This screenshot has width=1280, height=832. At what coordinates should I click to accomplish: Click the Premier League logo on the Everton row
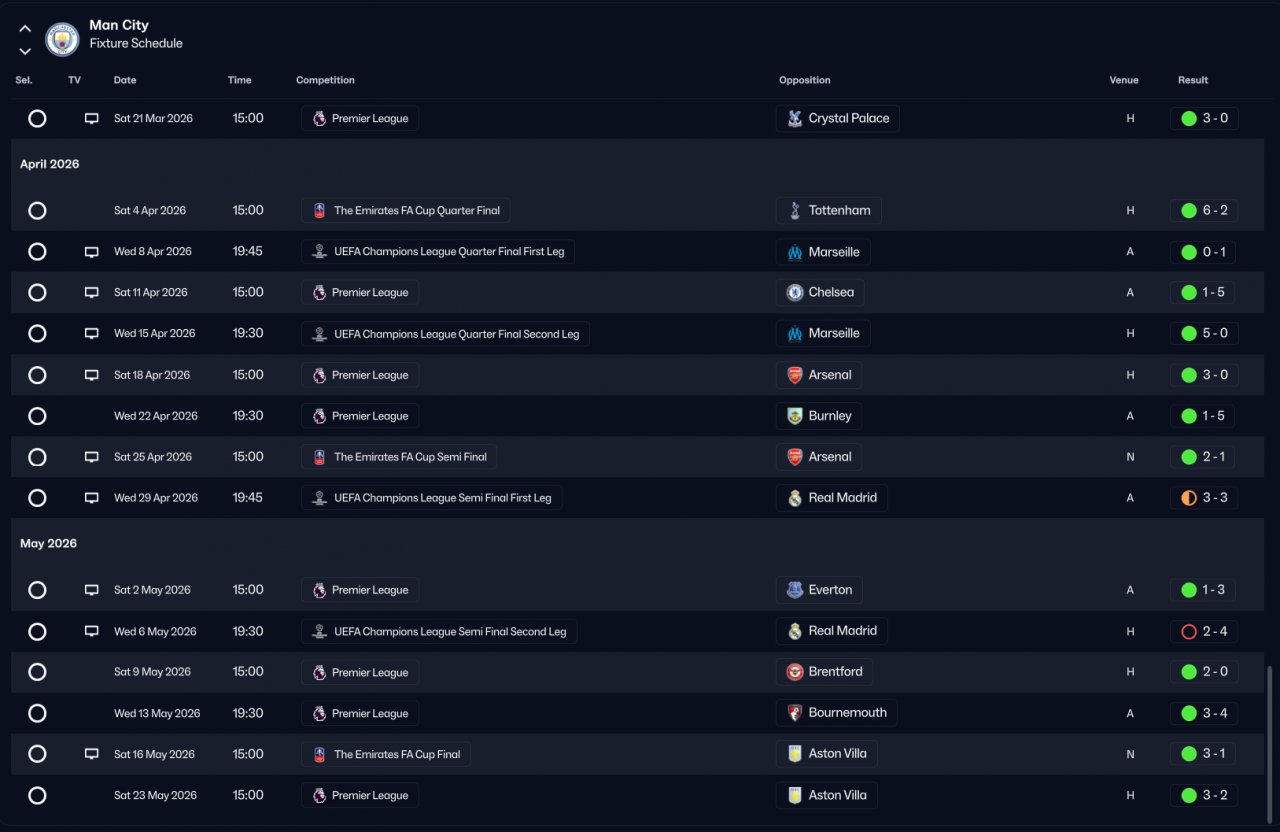click(x=319, y=590)
